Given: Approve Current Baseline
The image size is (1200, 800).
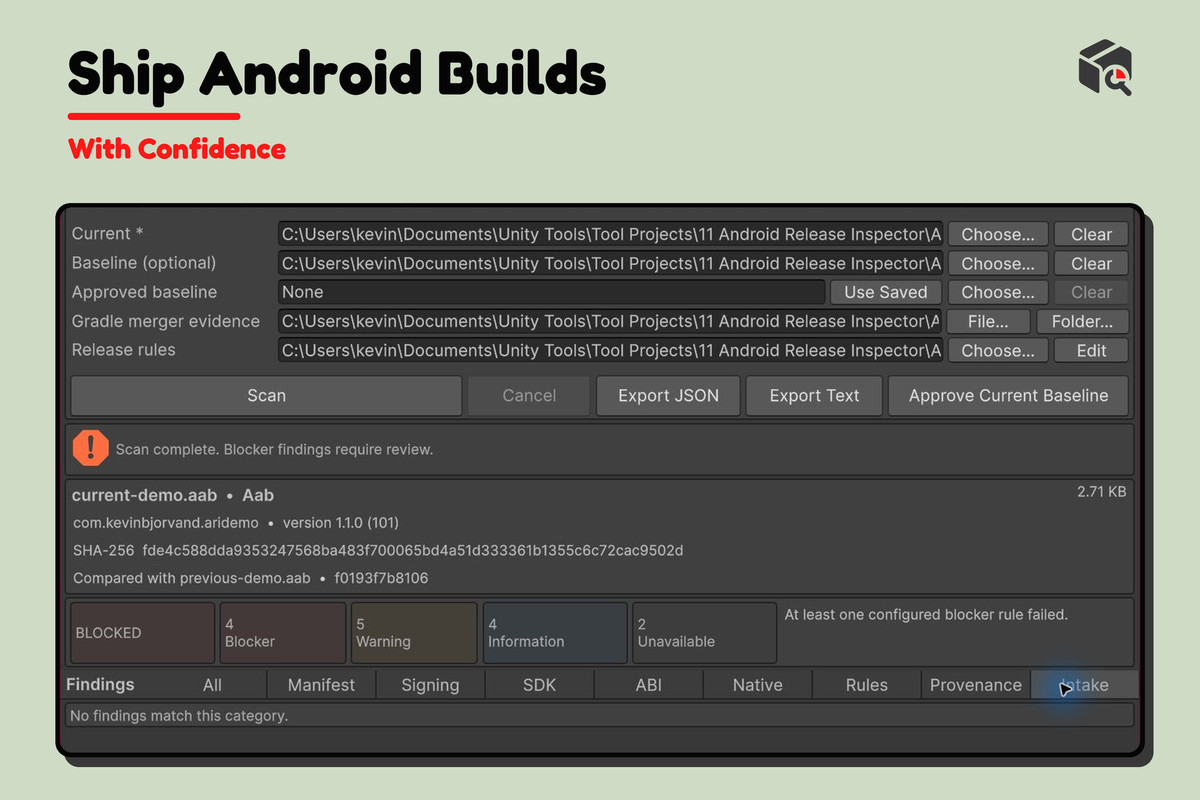Looking at the screenshot, I should coord(1008,395).
